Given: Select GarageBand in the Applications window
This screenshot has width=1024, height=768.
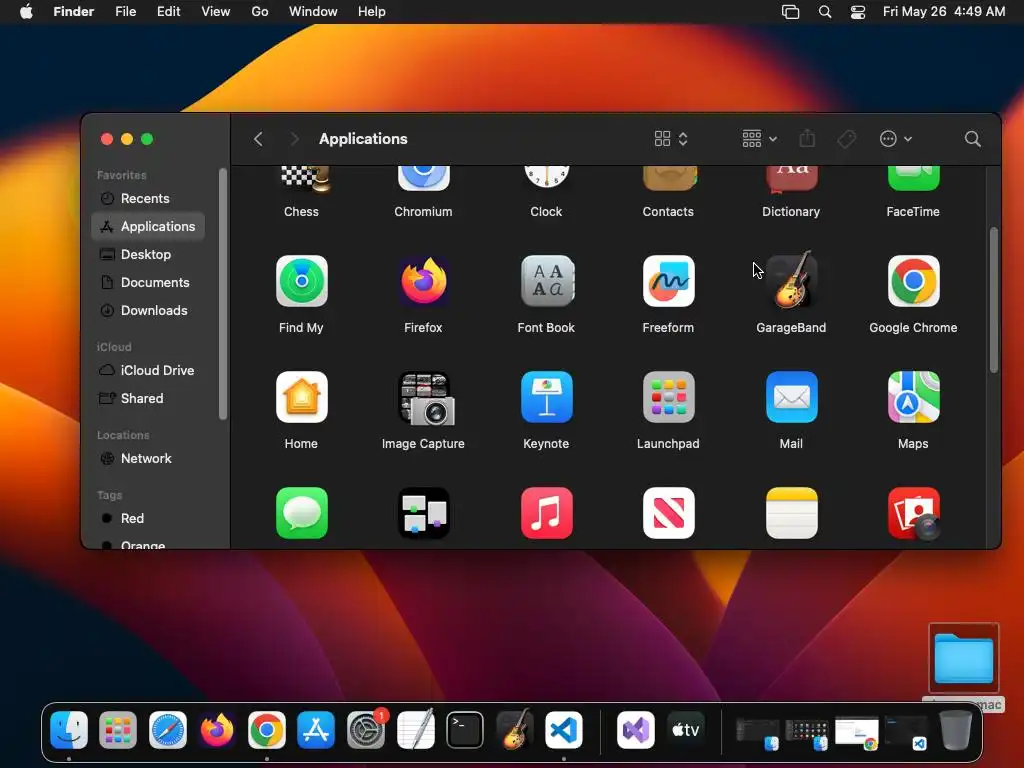Looking at the screenshot, I should [791, 280].
